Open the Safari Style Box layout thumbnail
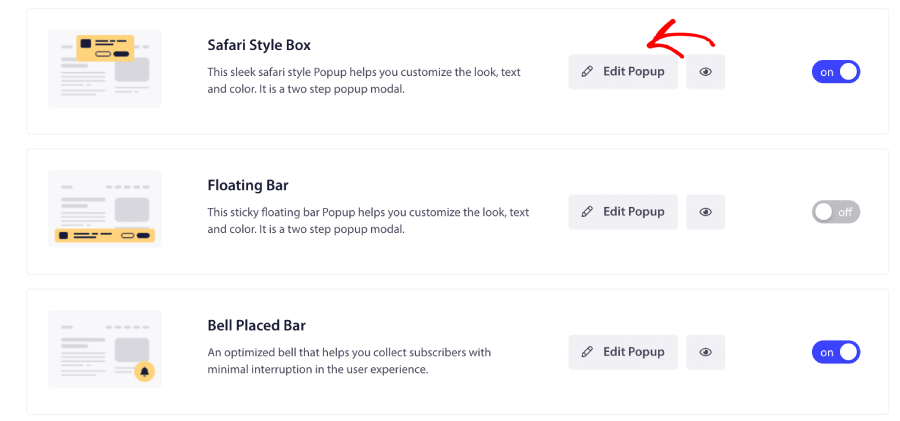Viewport: 900px width, 421px height. (x=105, y=69)
